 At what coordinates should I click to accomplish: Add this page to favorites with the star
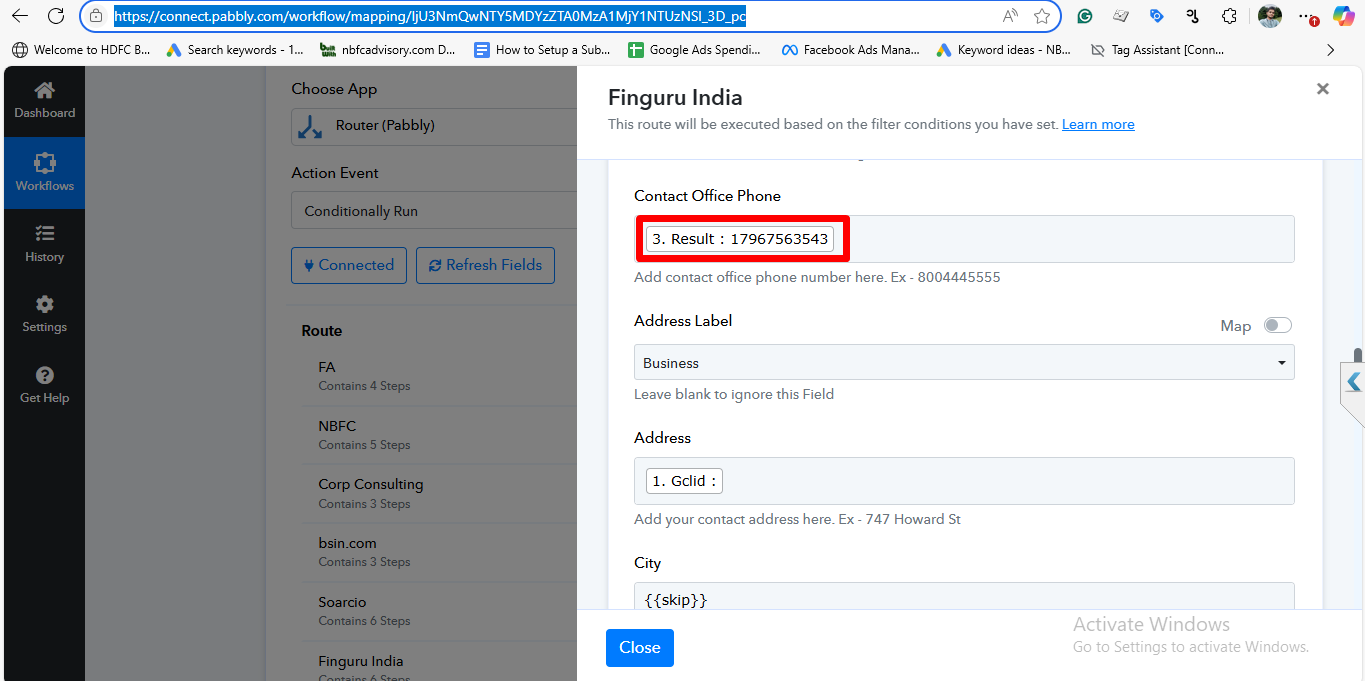[x=1042, y=16]
